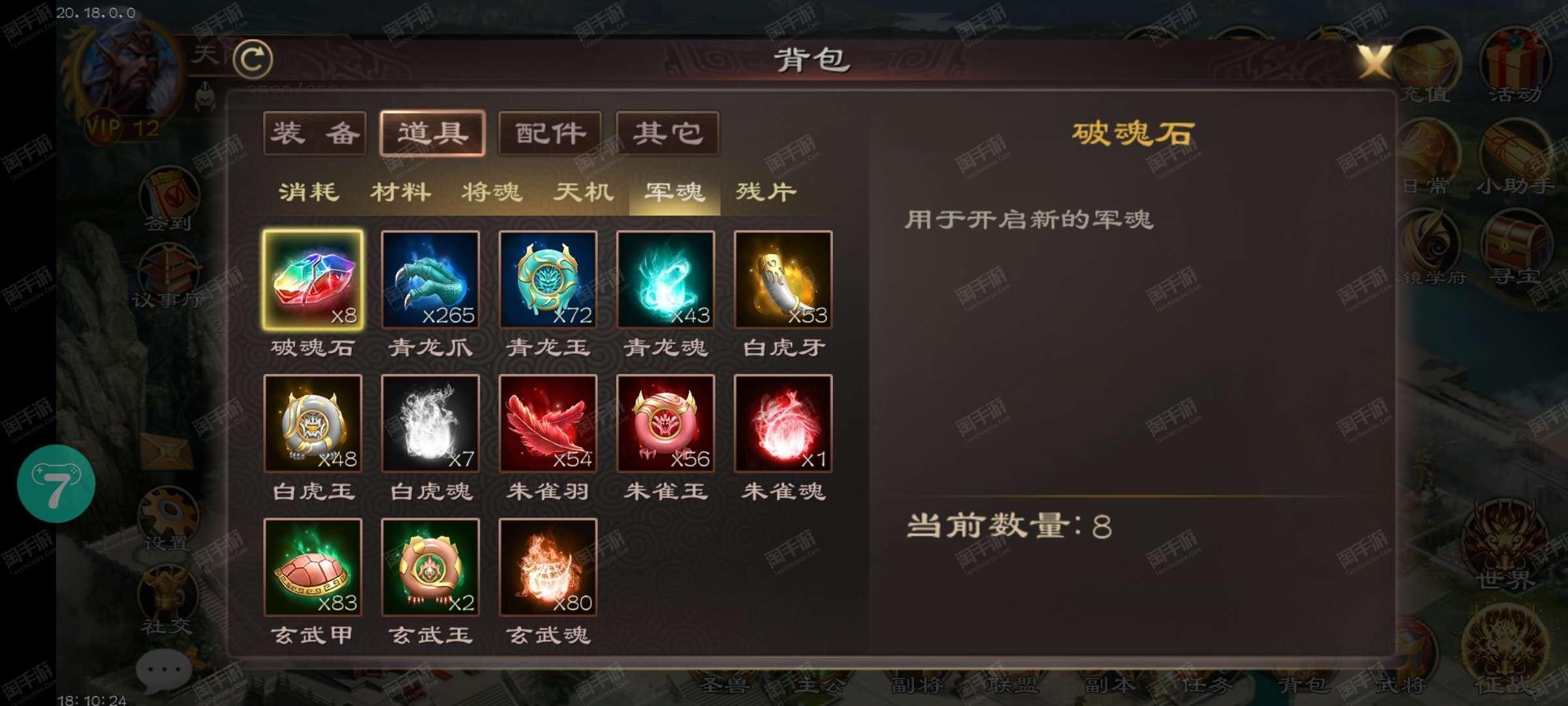
Task: Select the 玄武甲 turtle shell item
Action: 313,567
